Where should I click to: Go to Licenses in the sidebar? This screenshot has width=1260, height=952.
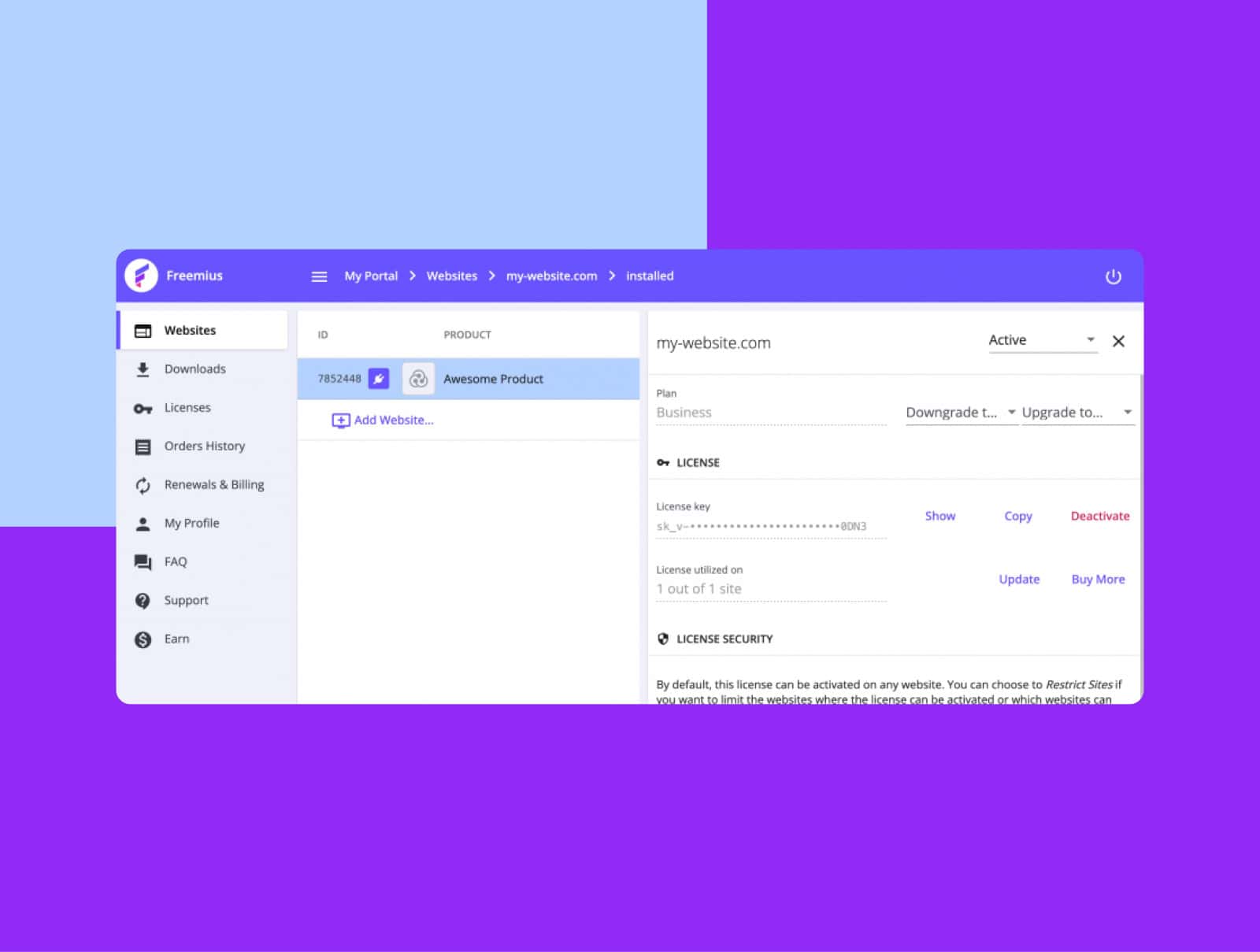[x=203, y=407]
